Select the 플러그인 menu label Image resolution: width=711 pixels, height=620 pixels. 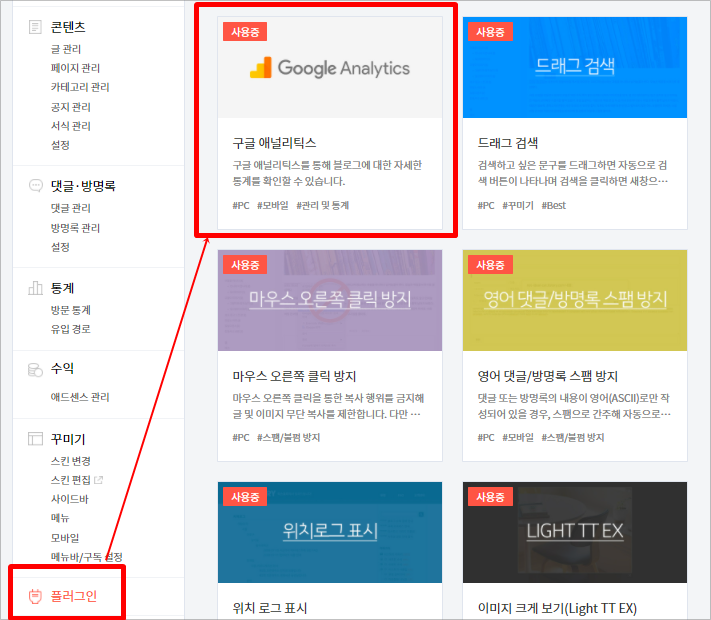pyautogui.click(x=74, y=596)
